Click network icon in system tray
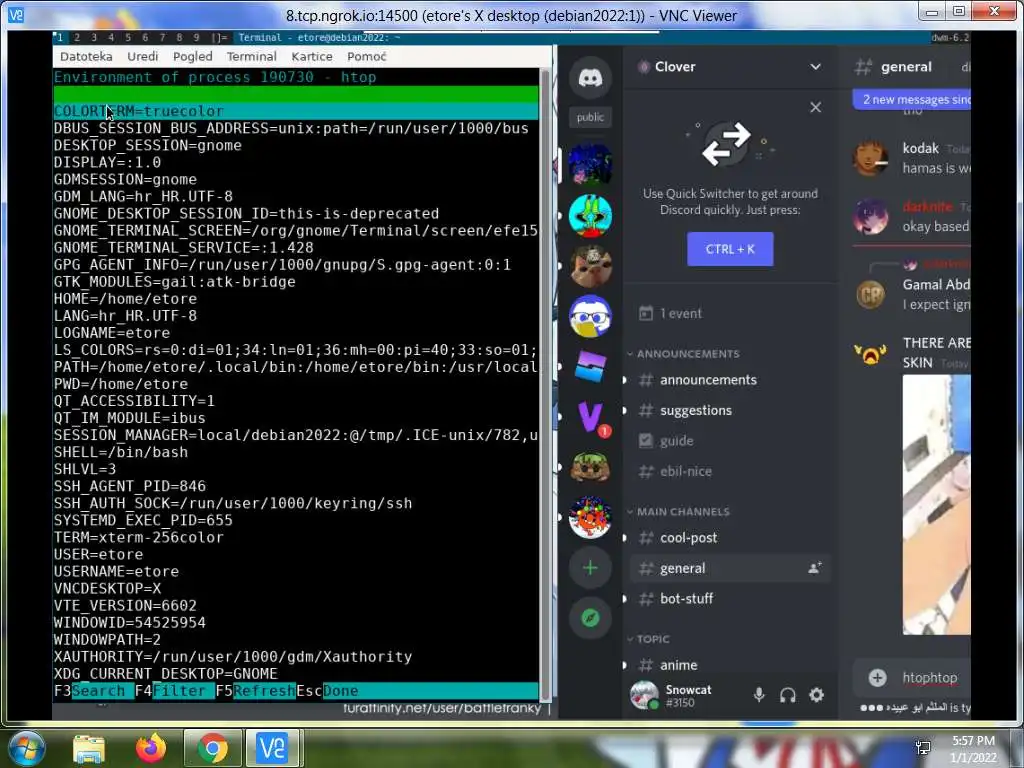1024x768 pixels. point(923,748)
